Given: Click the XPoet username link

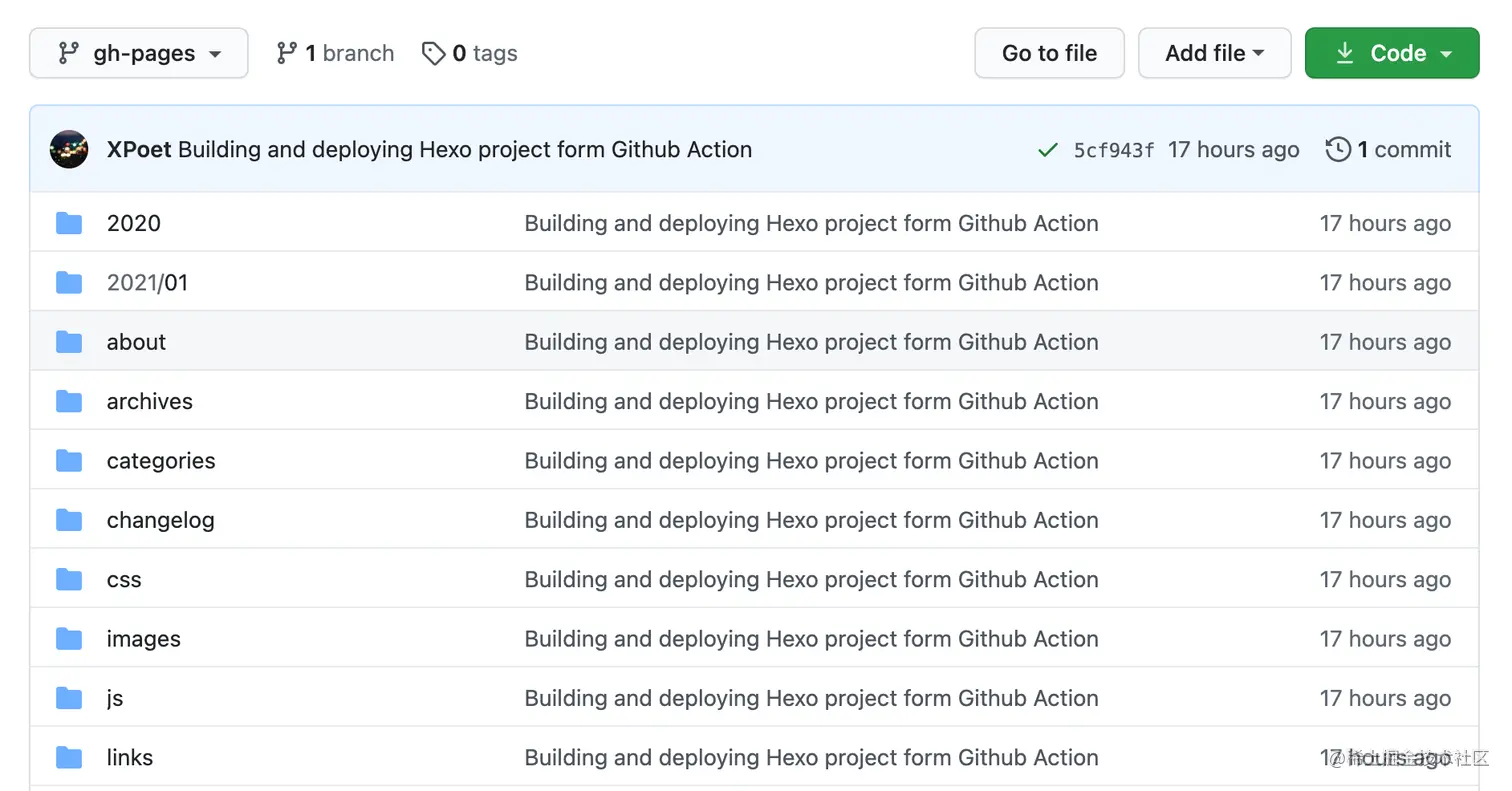Looking at the screenshot, I should 138,149.
